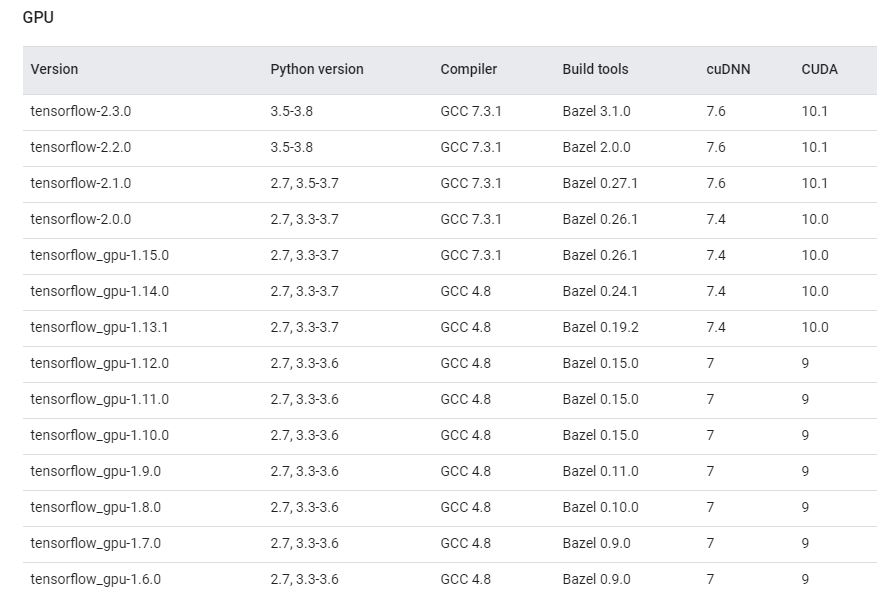Click the Build tools column header
The height and width of the screenshot is (592, 880).
[595, 69]
